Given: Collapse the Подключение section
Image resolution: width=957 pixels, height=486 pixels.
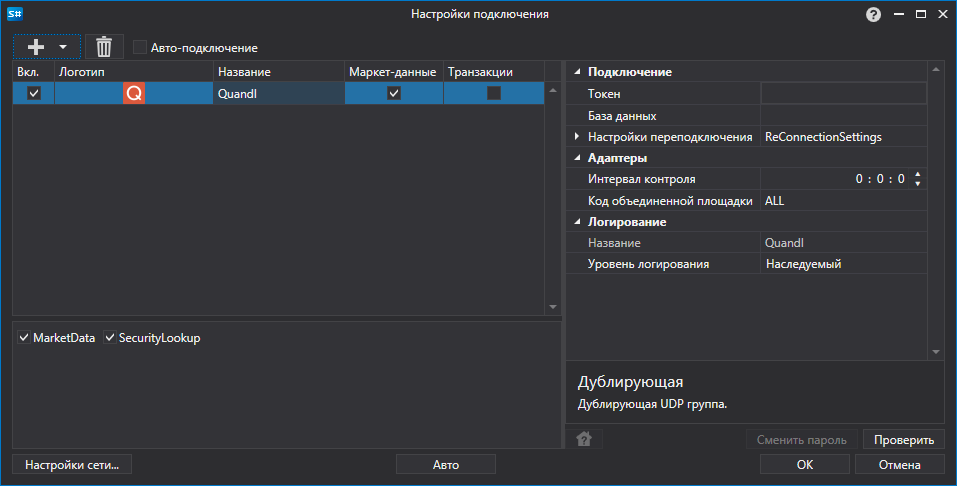Looking at the screenshot, I should point(577,72).
